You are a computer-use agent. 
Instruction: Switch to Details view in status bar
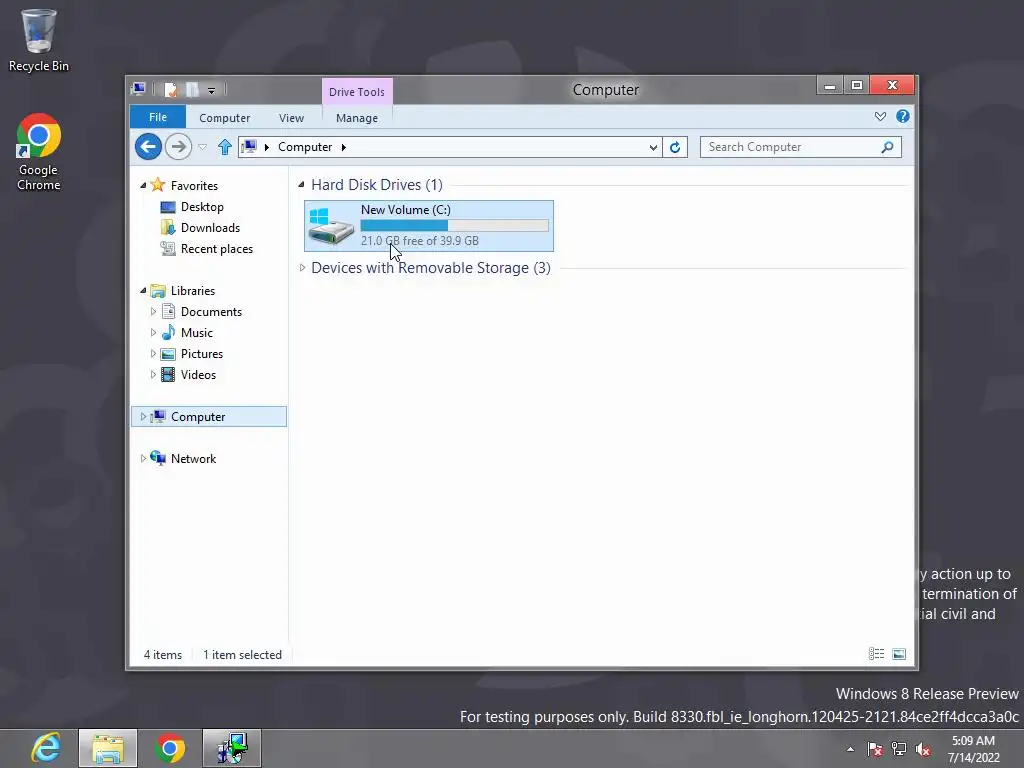coord(876,654)
